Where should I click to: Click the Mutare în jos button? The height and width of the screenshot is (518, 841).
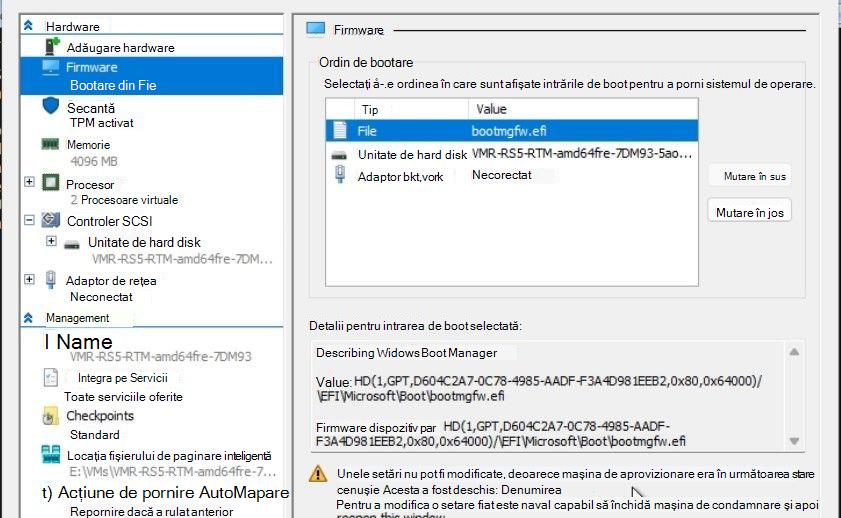pyautogui.click(x=750, y=210)
